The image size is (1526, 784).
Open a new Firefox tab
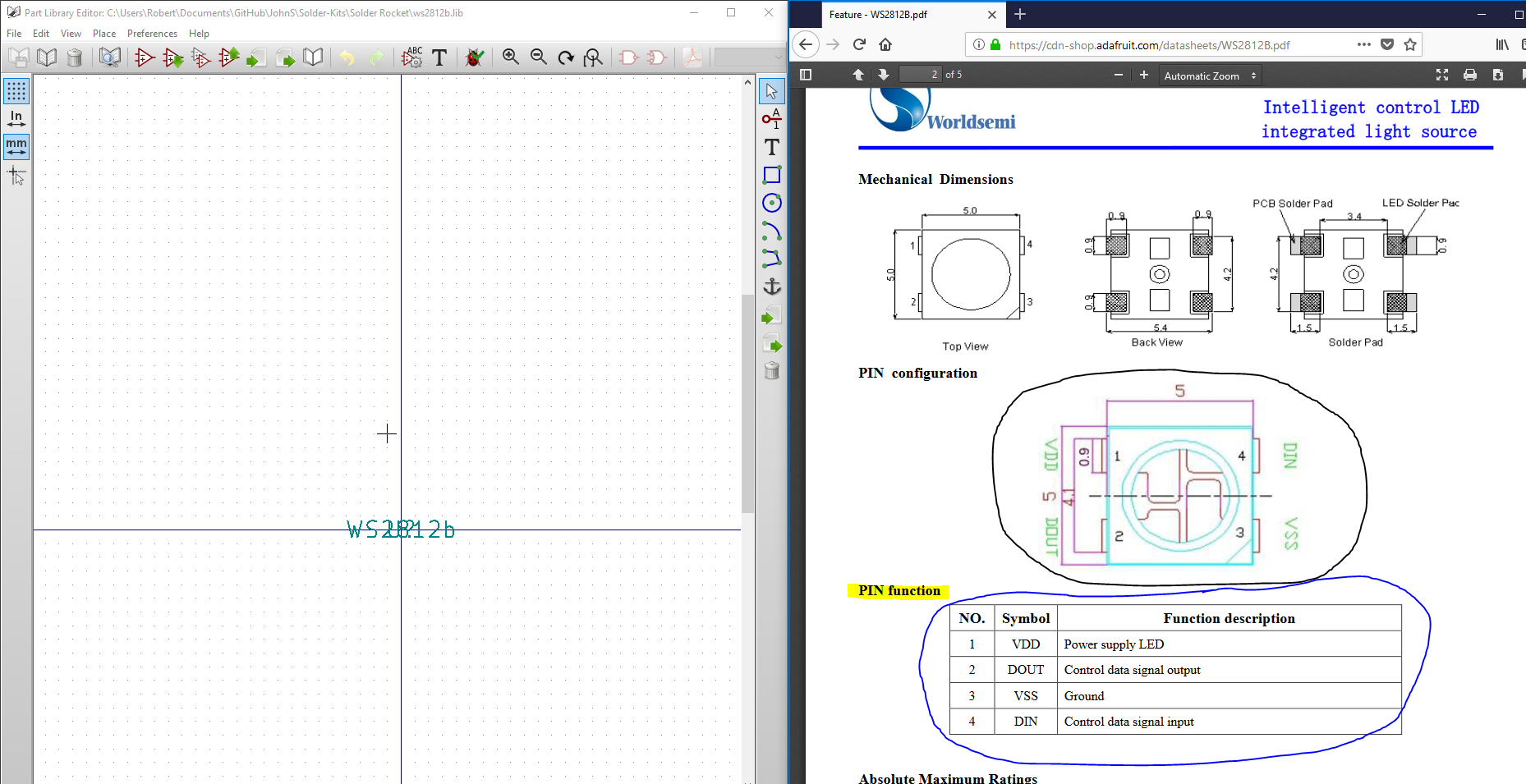1020,14
